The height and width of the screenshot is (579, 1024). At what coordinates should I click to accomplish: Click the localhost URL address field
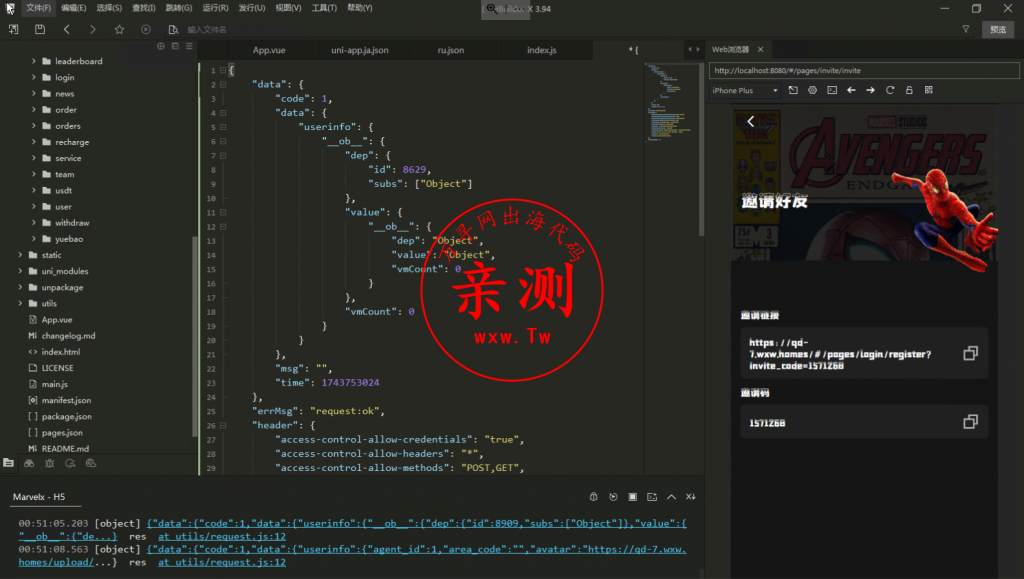pyautogui.click(x=850, y=71)
